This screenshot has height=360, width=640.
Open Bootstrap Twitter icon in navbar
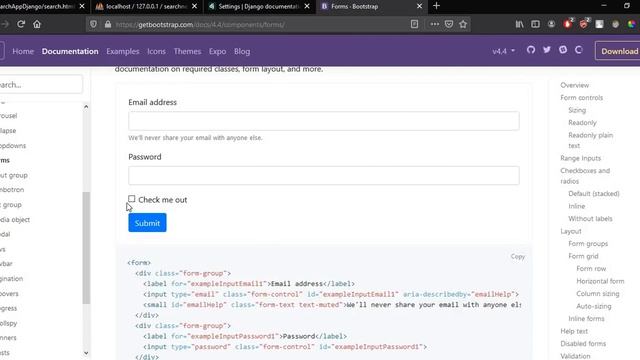547,50
